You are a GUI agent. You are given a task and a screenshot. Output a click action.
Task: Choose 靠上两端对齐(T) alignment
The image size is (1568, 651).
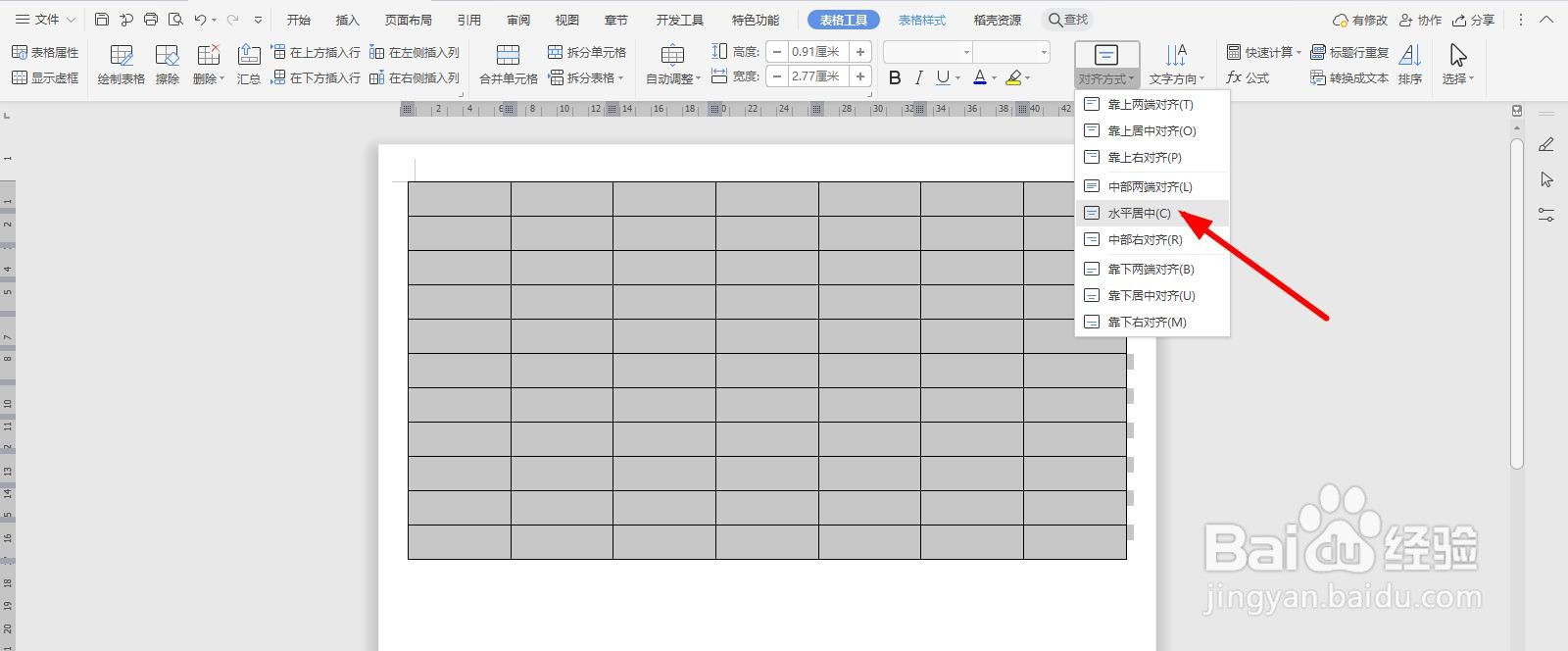pos(1151,104)
